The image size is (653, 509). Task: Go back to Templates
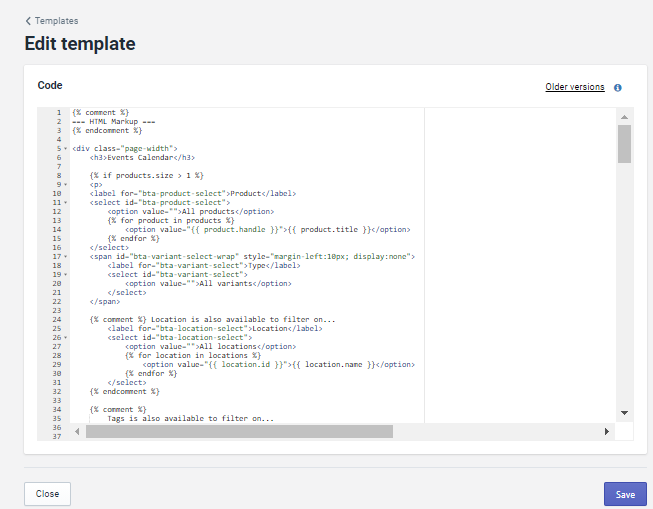pos(51,20)
